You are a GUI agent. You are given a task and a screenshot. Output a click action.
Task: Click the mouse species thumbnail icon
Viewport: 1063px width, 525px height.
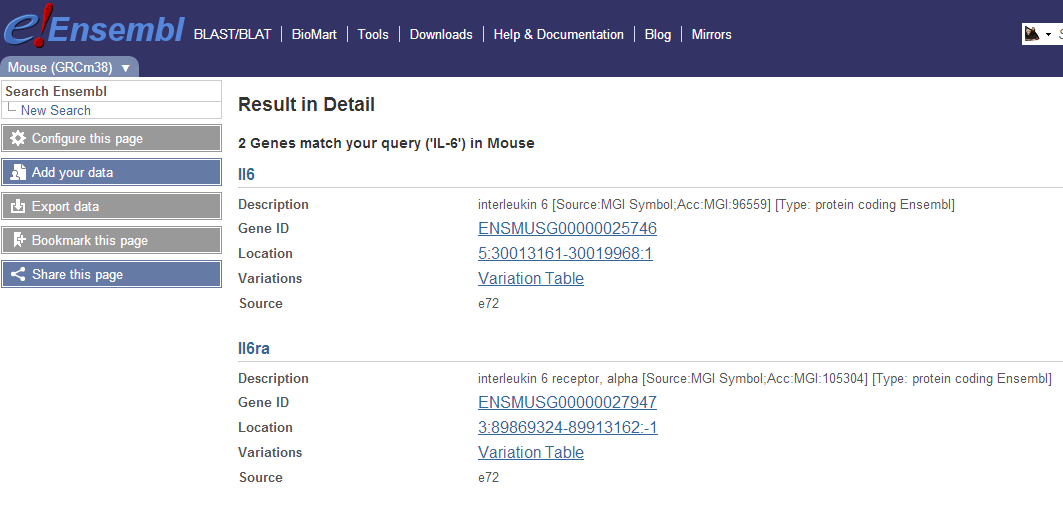(x=1031, y=34)
